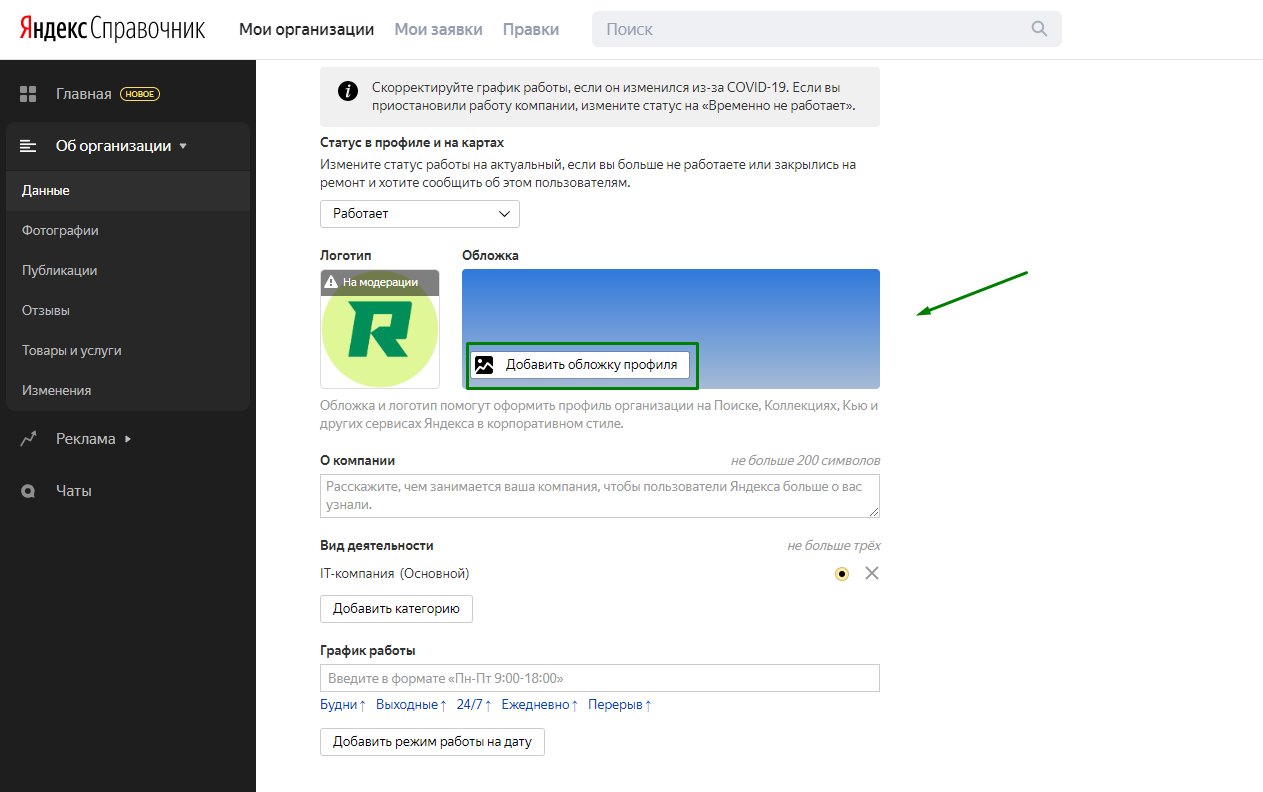This screenshot has height=792, width=1263.
Task: Click the Об организации list icon
Action: [x=28, y=146]
